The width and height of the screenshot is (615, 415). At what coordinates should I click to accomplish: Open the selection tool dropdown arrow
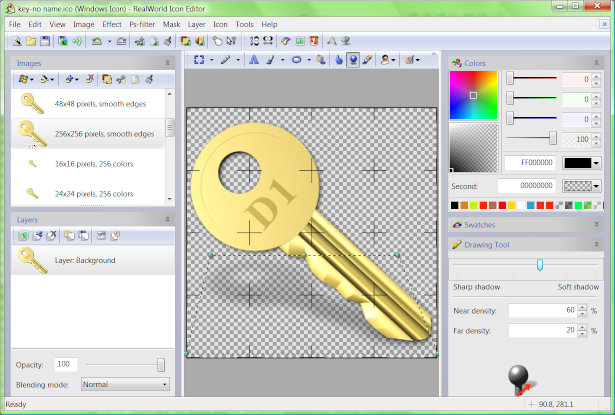coord(211,60)
